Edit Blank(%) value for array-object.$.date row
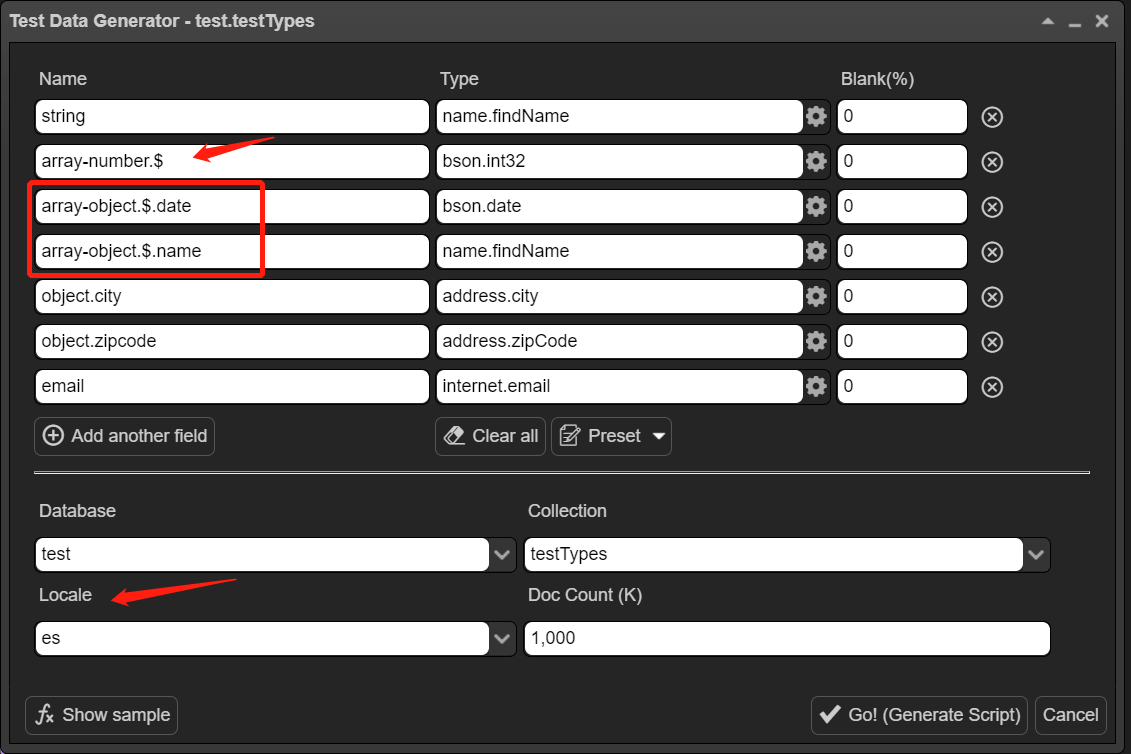This screenshot has width=1131, height=754. pyautogui.click(x=902, y=206)
